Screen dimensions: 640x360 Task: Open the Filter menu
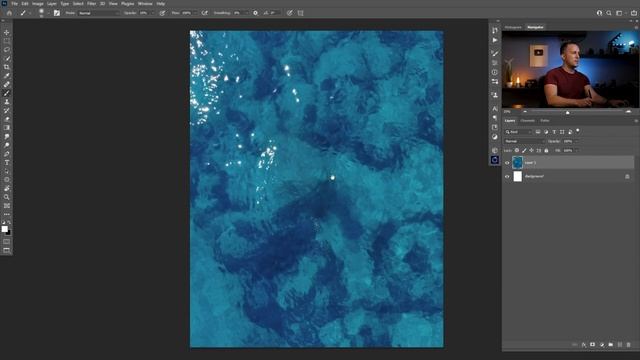pos(91,4)
